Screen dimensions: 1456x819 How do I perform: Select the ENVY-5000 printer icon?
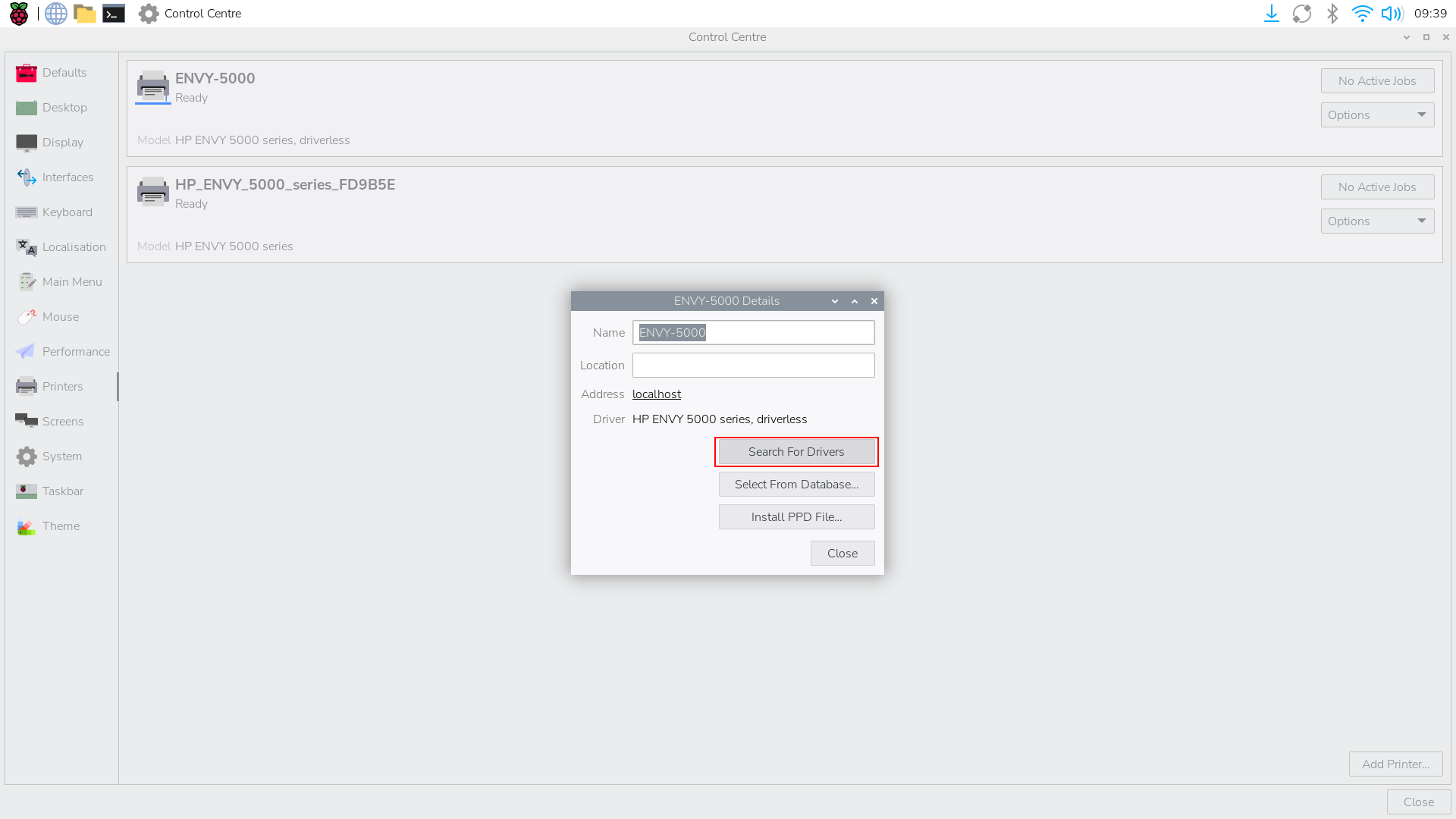pos(153,86)
